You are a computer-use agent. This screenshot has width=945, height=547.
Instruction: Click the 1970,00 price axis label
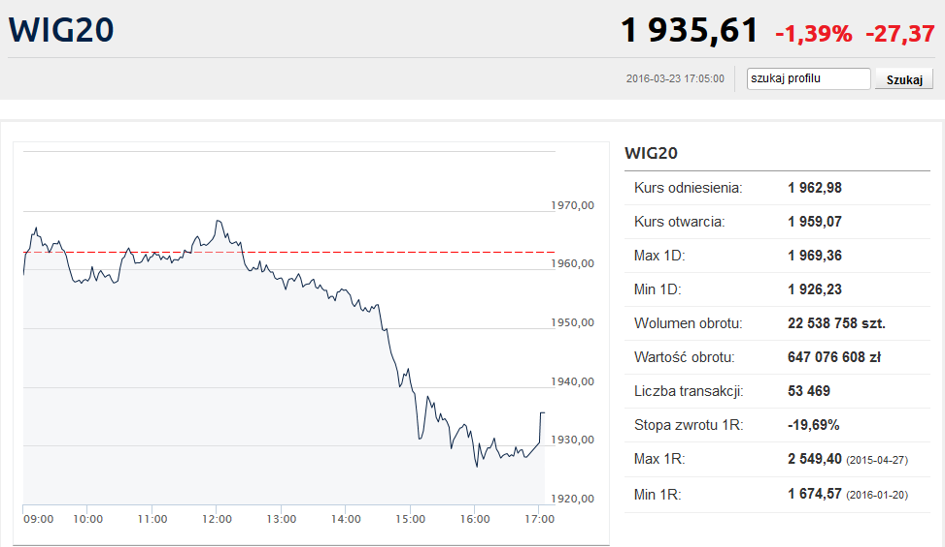tap(573, 205)
